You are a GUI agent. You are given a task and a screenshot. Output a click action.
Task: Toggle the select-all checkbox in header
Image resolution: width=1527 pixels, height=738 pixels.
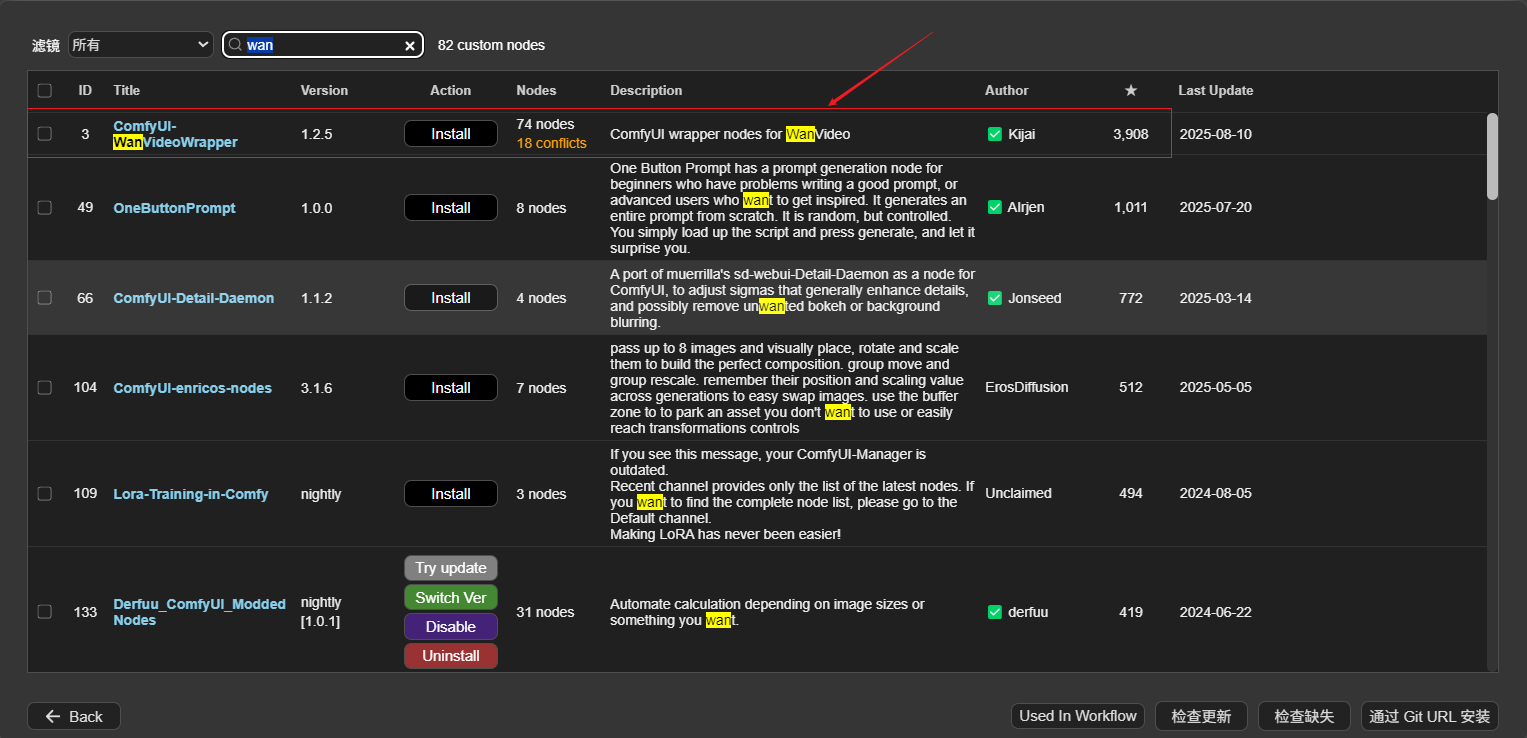pos(44,90)
